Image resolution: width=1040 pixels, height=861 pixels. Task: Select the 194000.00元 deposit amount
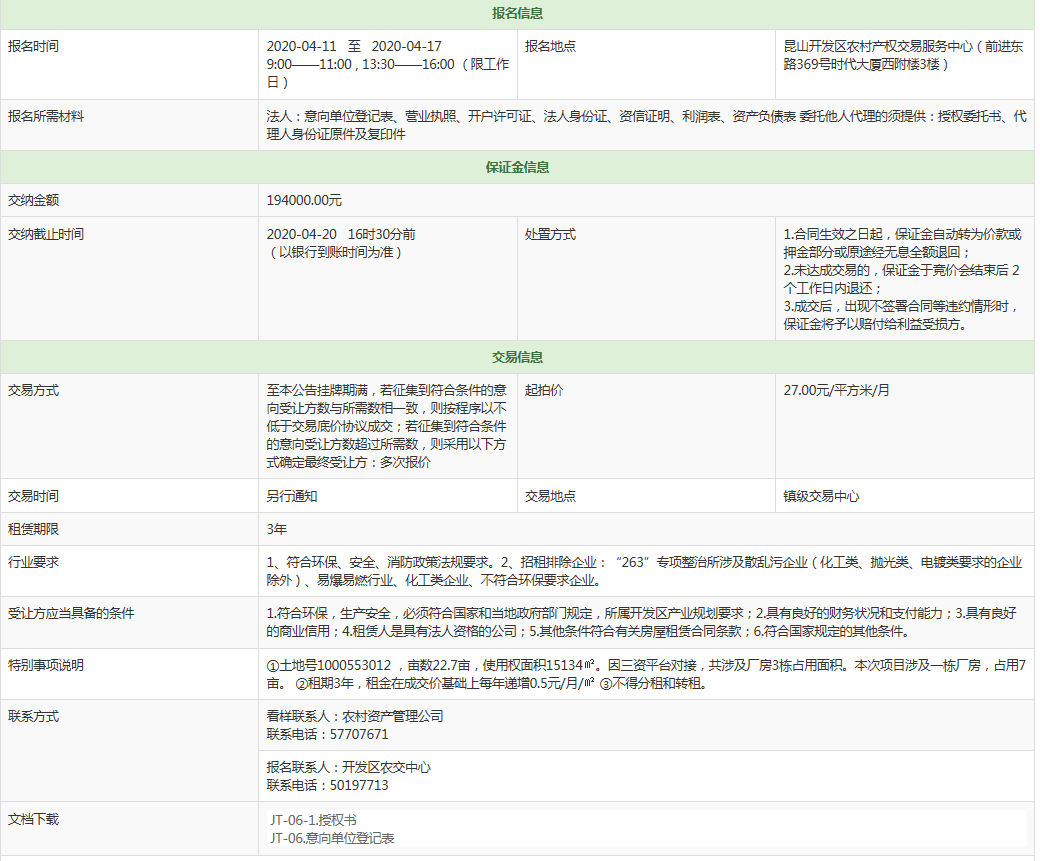coord(304,200)
